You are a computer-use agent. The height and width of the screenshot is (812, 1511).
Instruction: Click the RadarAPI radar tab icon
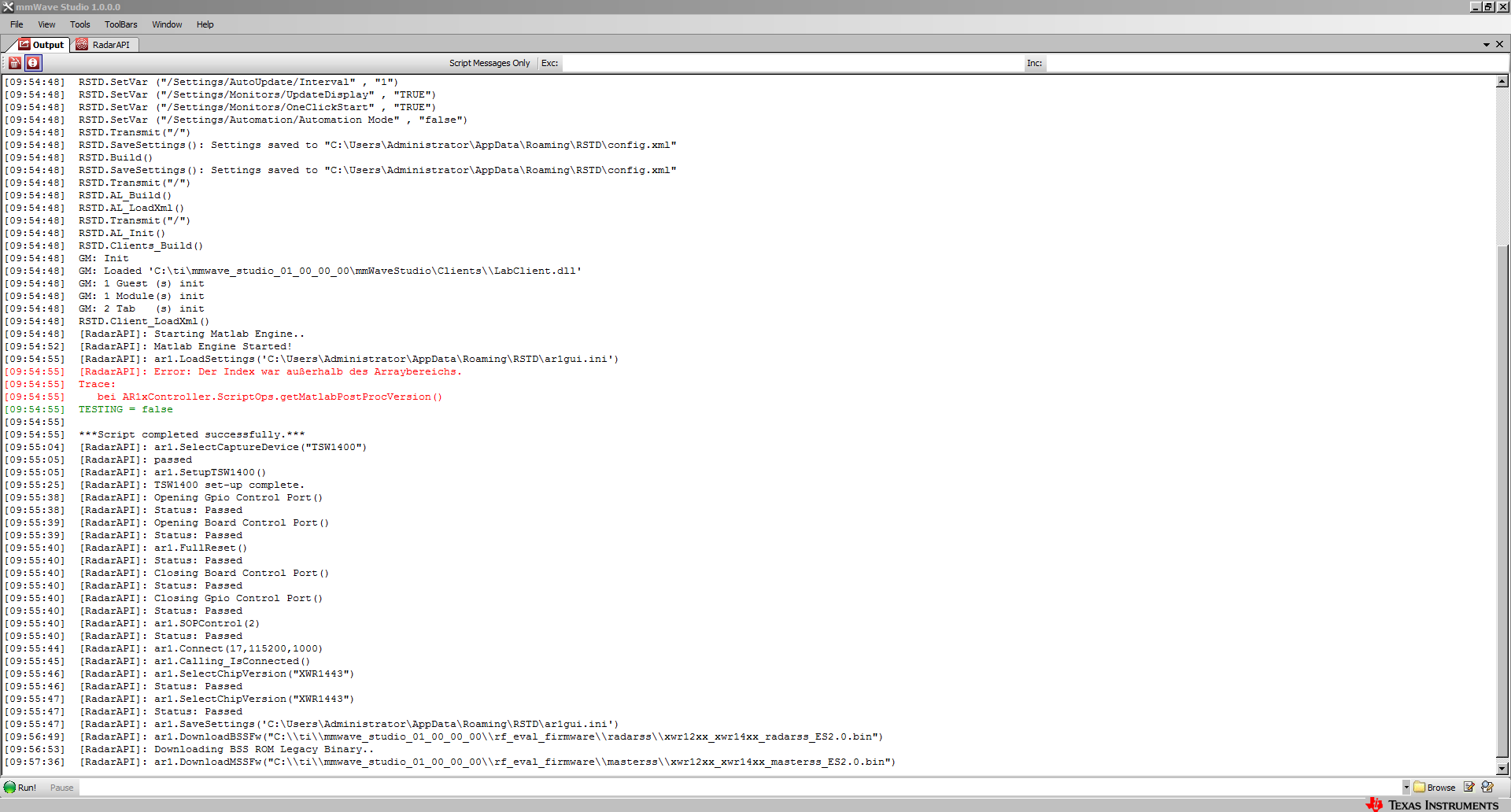click(82, 45)
